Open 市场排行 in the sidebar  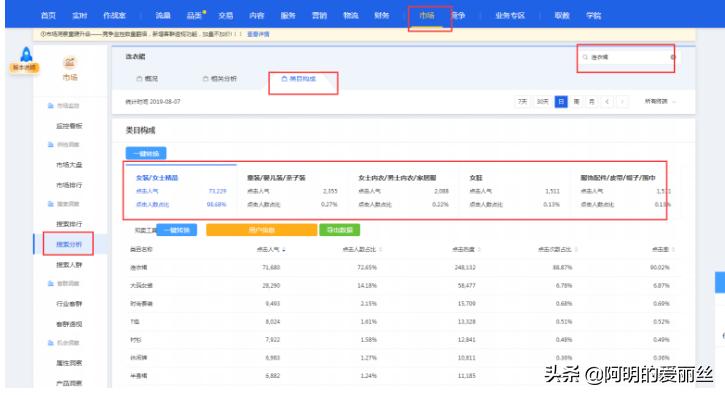click(x=69, y=185)
